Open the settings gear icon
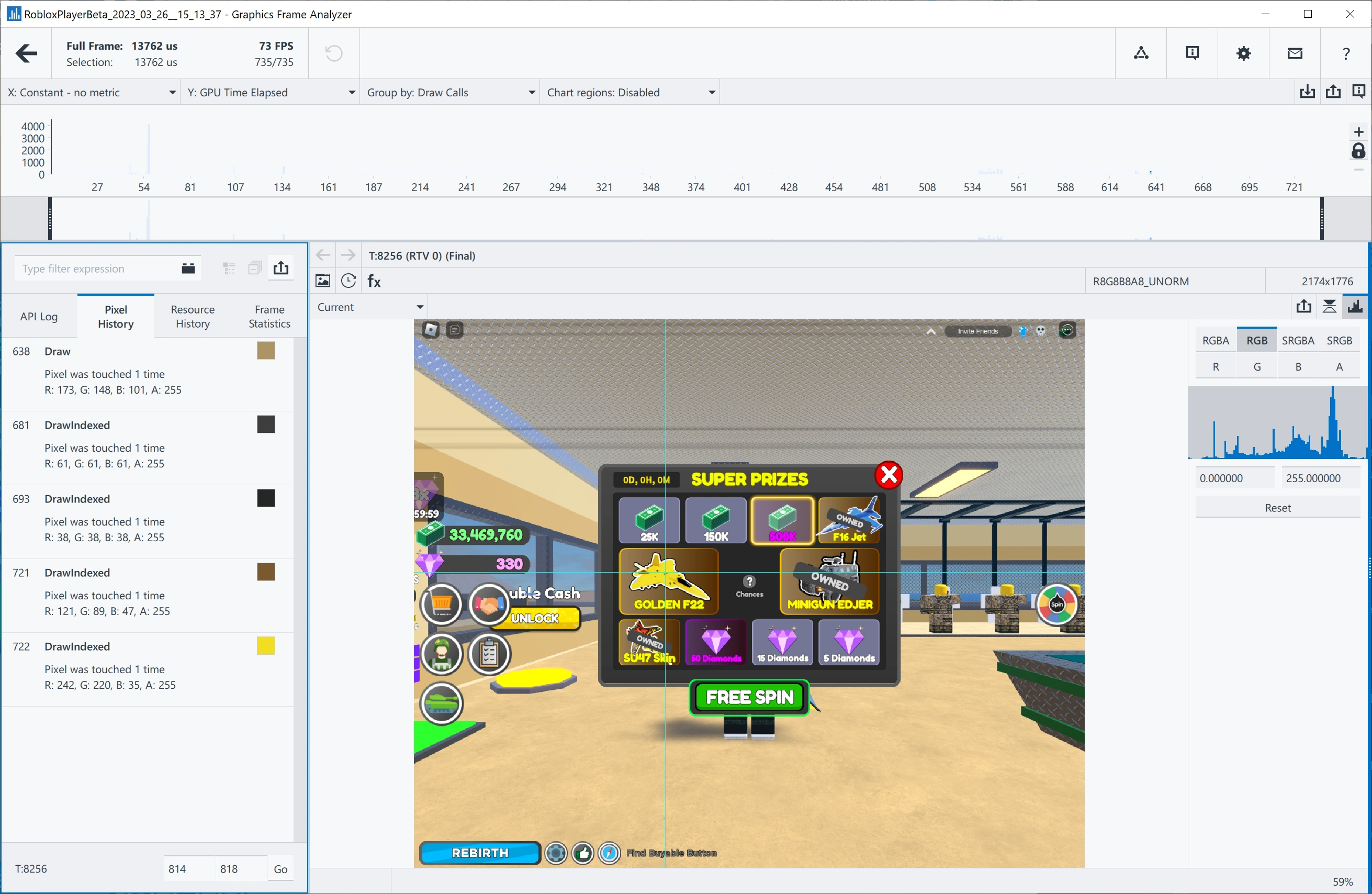 (1243, 53)
